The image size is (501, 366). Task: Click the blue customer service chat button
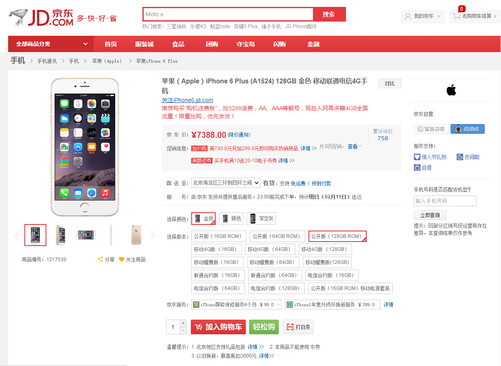tap(467, 129)
